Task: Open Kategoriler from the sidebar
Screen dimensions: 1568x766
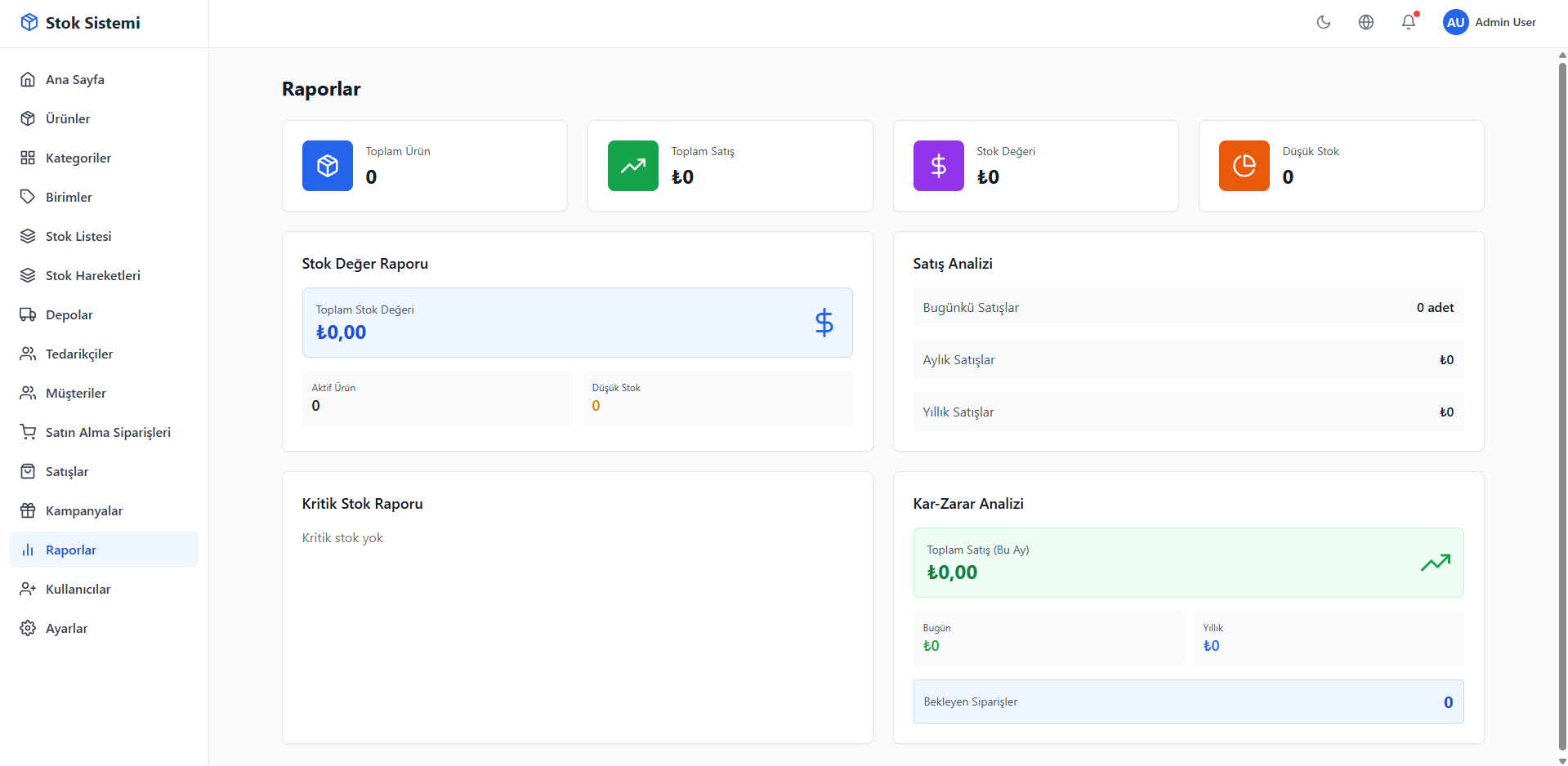Action: 104,158
